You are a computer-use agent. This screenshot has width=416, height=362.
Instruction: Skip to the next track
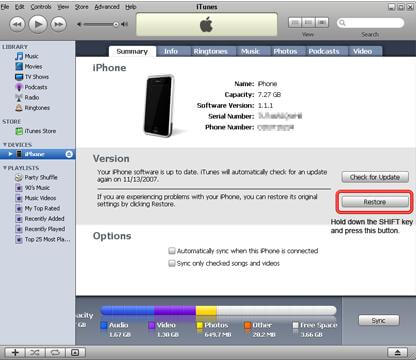pos(59,24)
